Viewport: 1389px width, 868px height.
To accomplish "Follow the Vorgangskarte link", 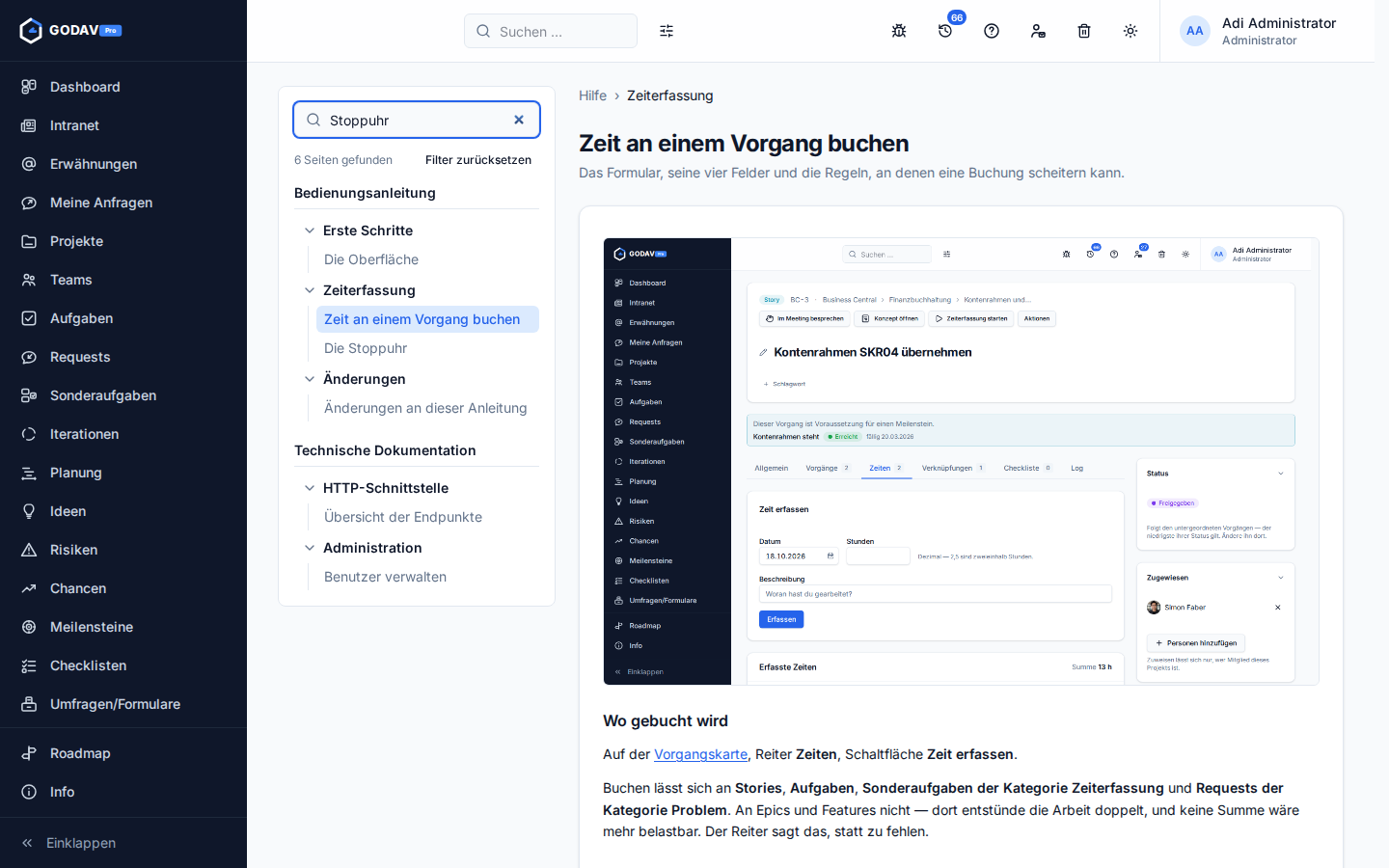I will 700,754.
